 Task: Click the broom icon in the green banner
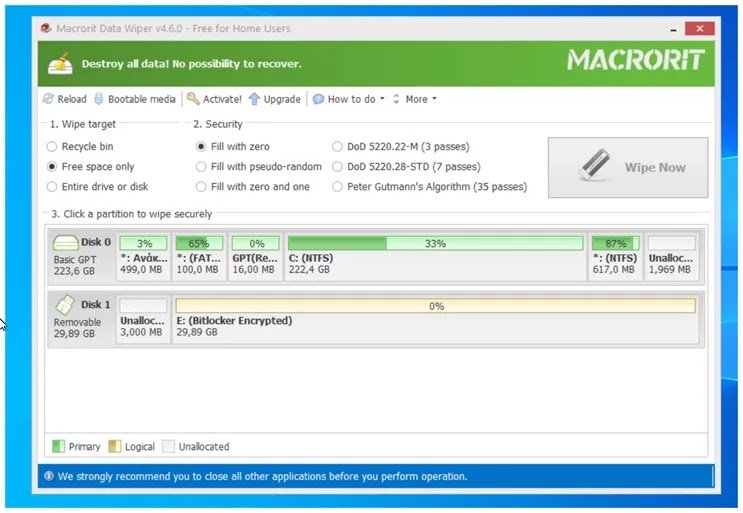click(61, 64)
